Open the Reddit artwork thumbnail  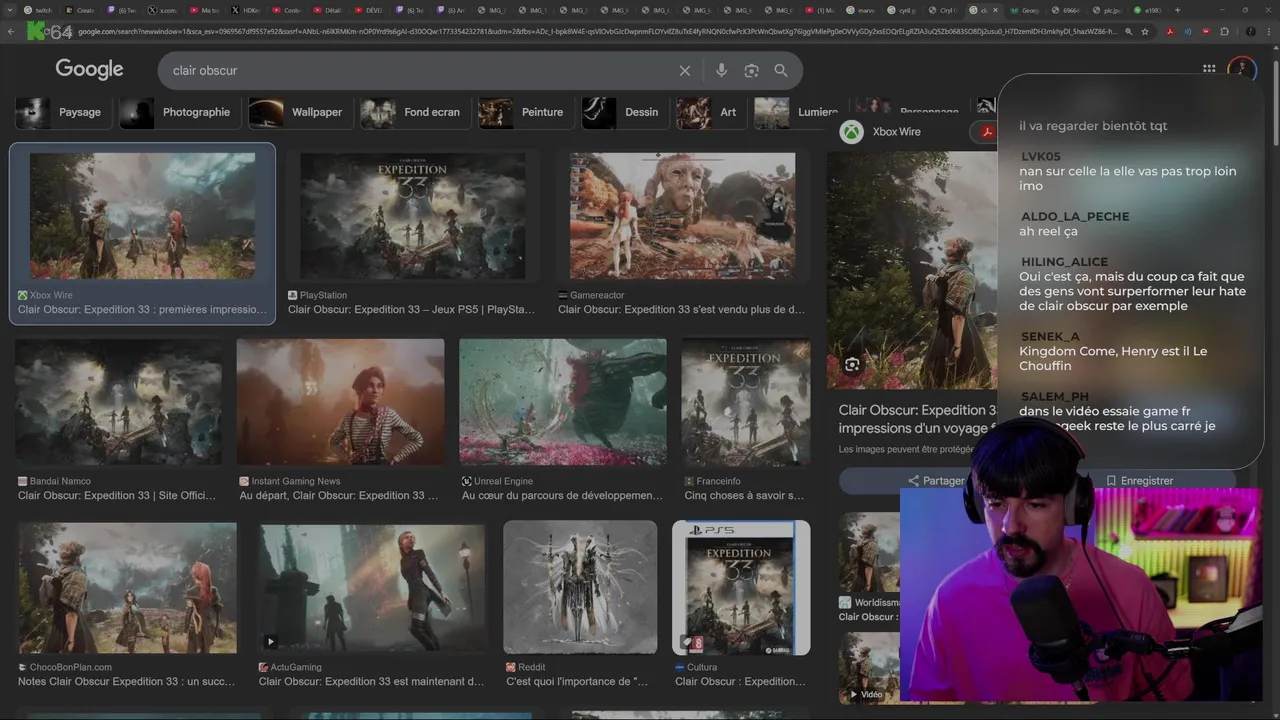click(580, 588)
